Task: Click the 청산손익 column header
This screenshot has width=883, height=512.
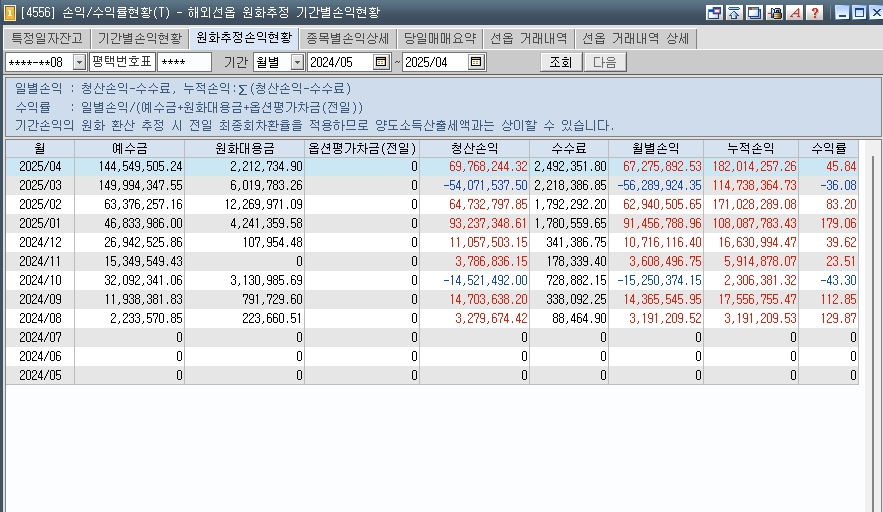Action: point(474,148)
